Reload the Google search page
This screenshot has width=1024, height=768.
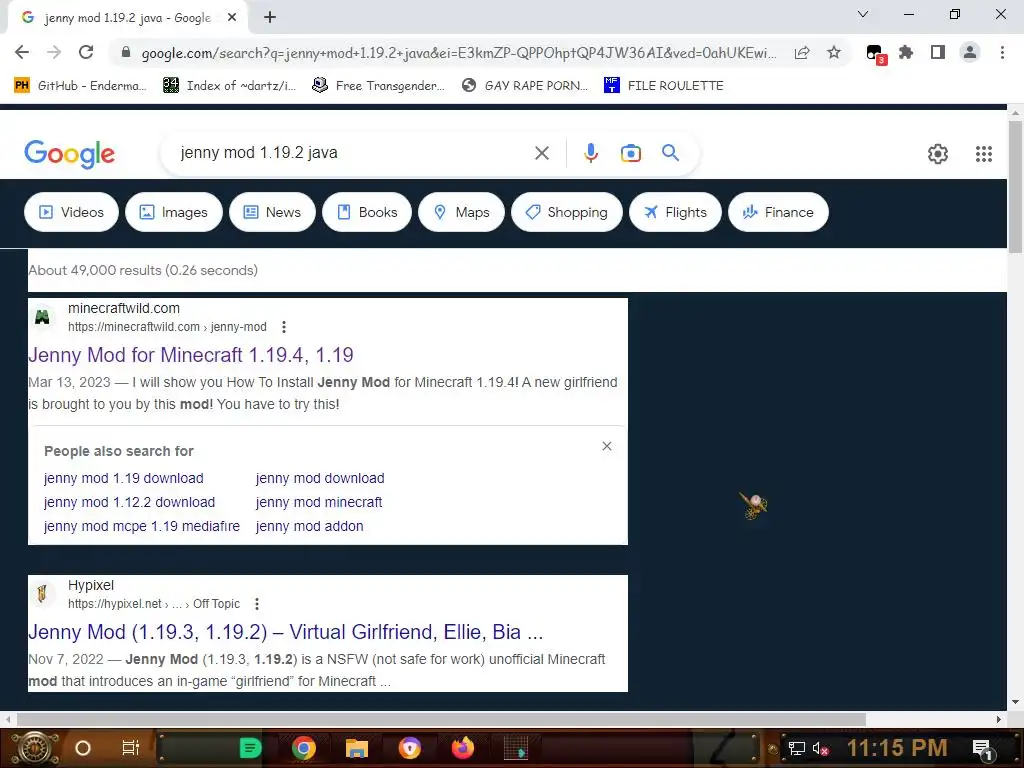(x=86, y=52)
